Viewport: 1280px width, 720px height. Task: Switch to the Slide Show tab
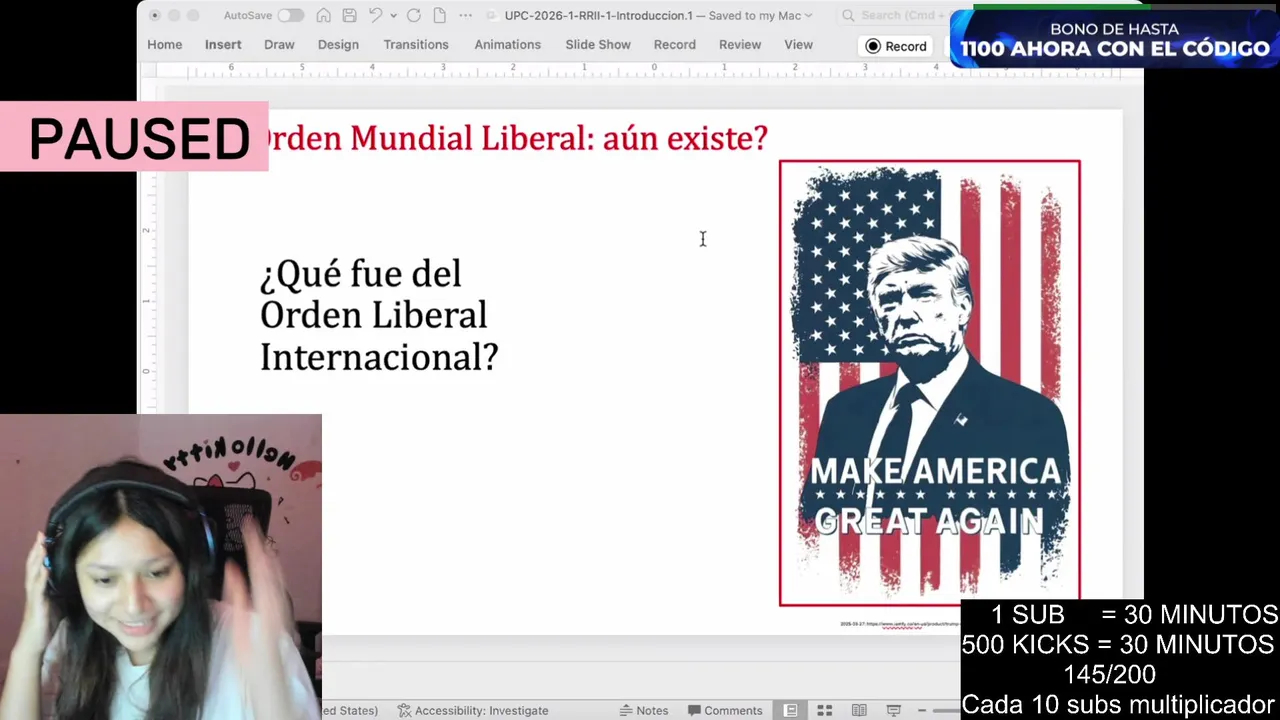[x=598, y=45]
